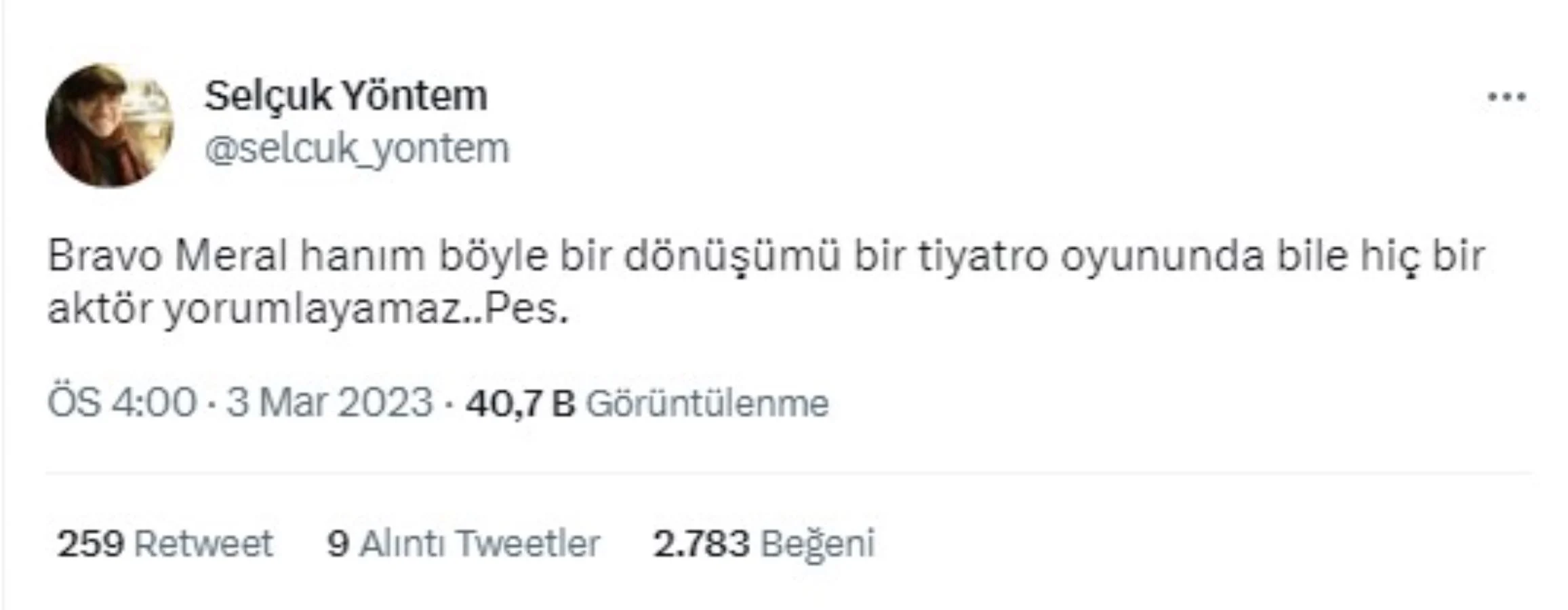The height and width of the screenshot is (610, 1568).
Task: Select the tweet text starting with Bravo Meral
Action: click(765, 283)
